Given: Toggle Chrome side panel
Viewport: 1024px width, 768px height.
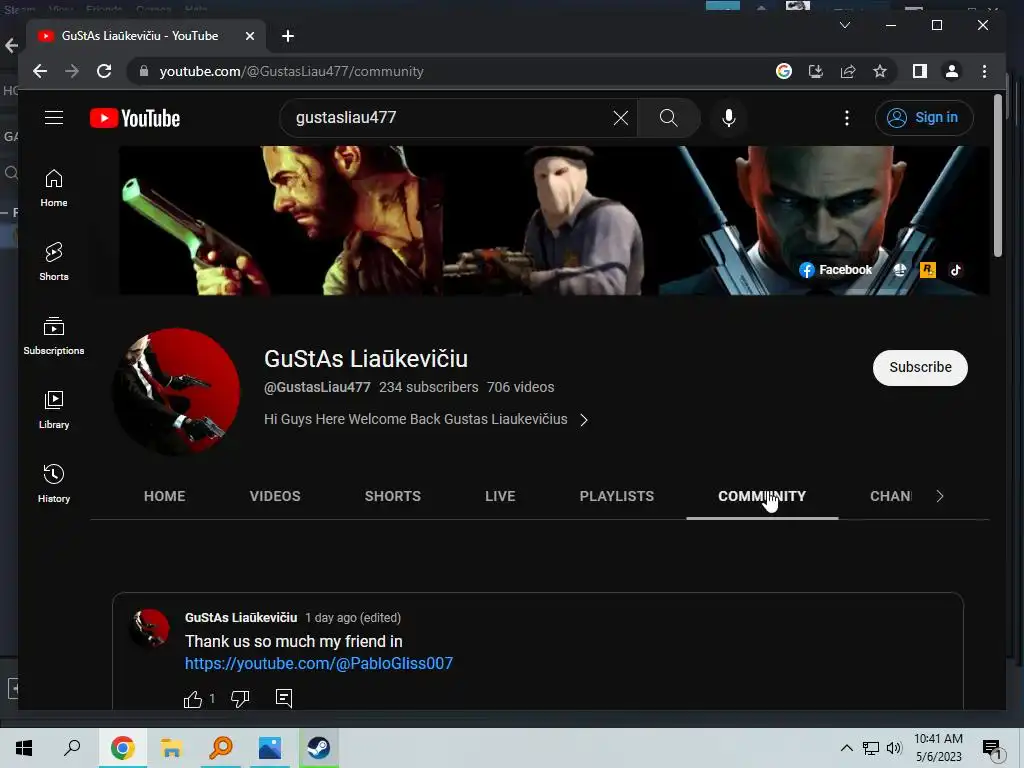Looking at the screenshot, I should point(920,71).
